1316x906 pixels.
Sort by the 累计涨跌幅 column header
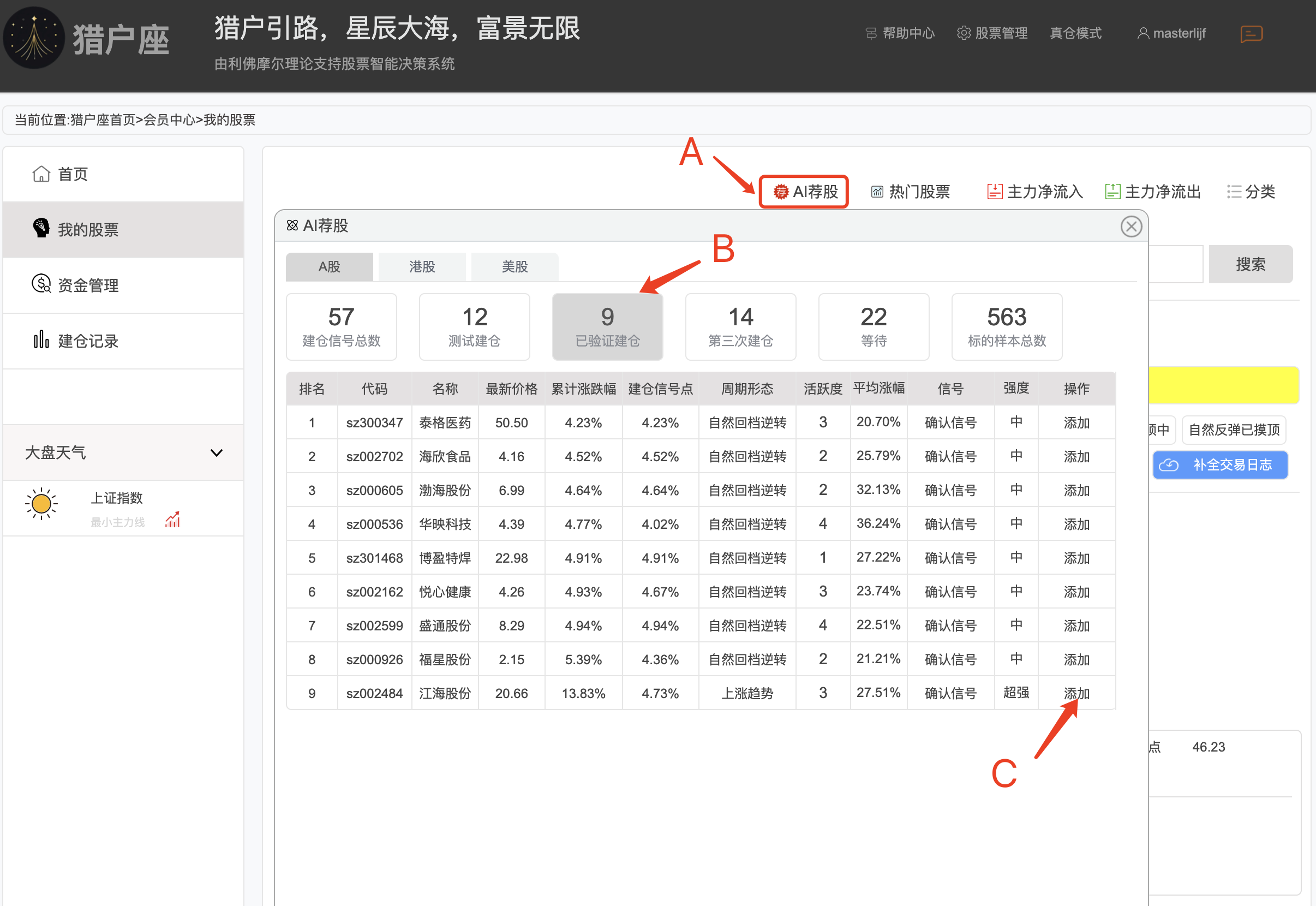pos(583,389)
